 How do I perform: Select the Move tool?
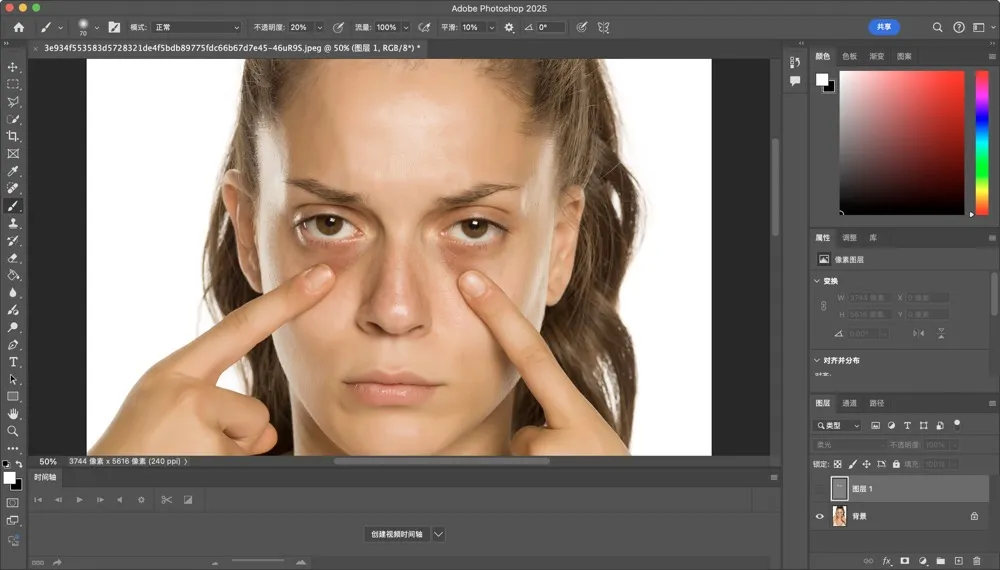click(13, 67)
